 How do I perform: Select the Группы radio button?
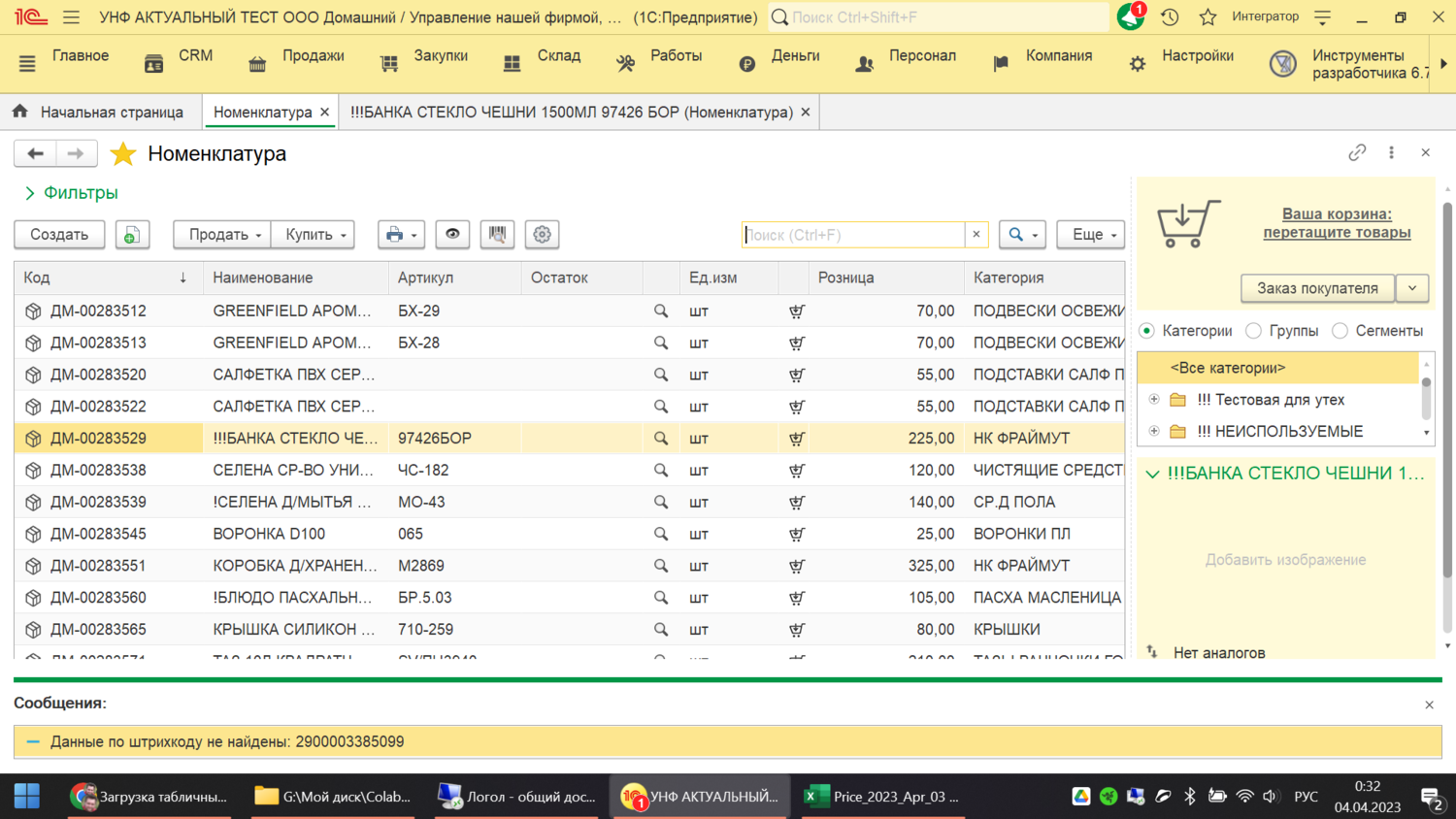1254,331
